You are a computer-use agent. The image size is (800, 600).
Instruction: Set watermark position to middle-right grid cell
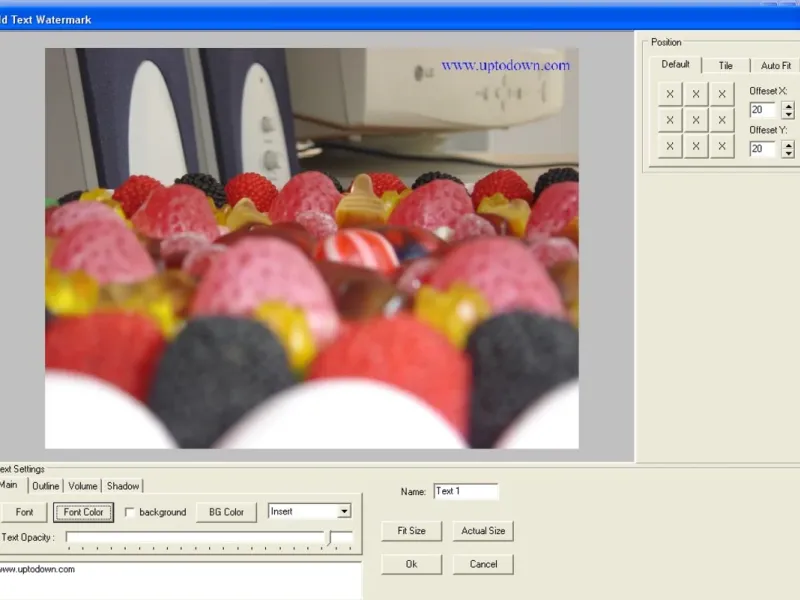722,120
